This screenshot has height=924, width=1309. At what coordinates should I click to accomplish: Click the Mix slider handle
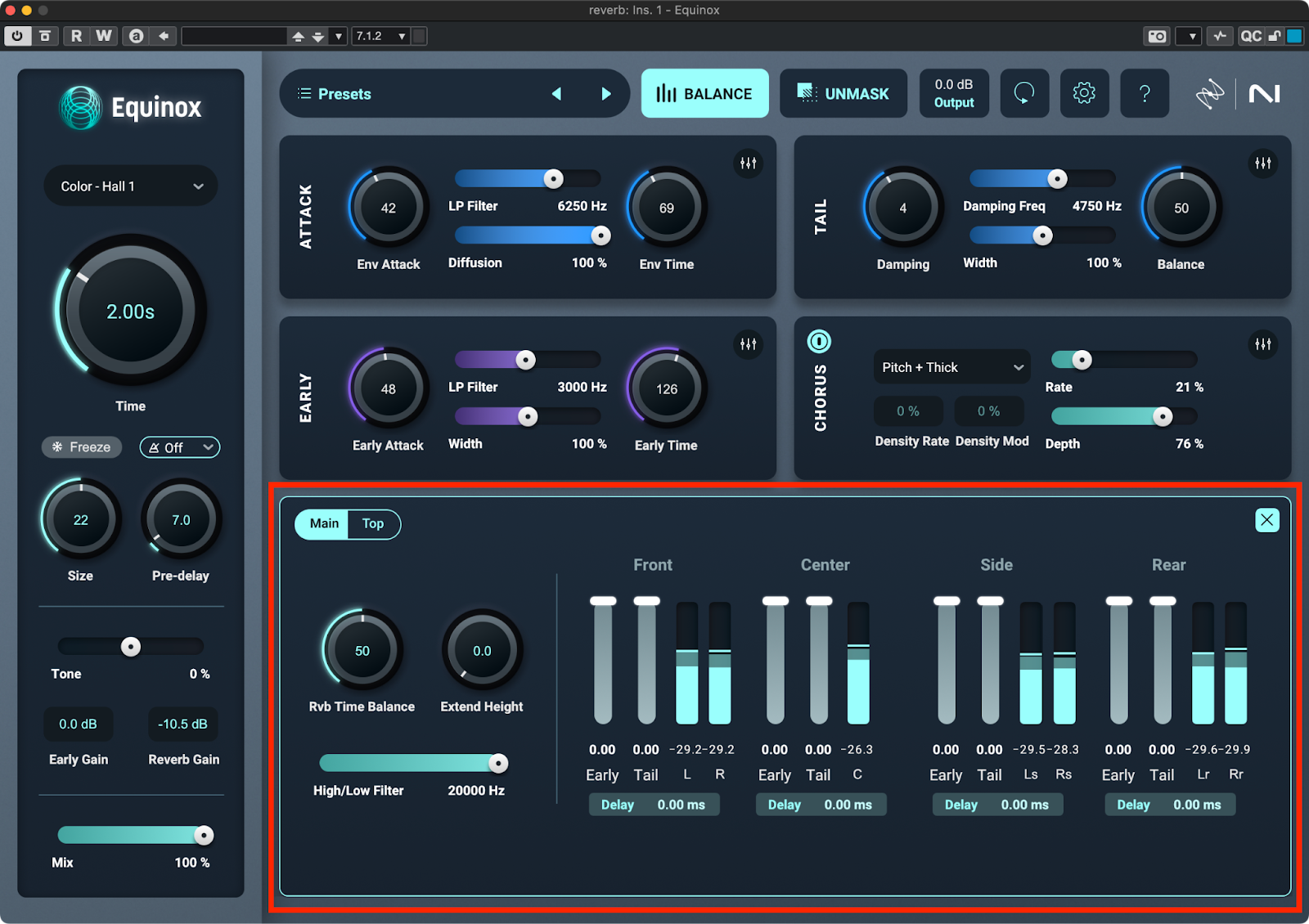pos(204,835)
